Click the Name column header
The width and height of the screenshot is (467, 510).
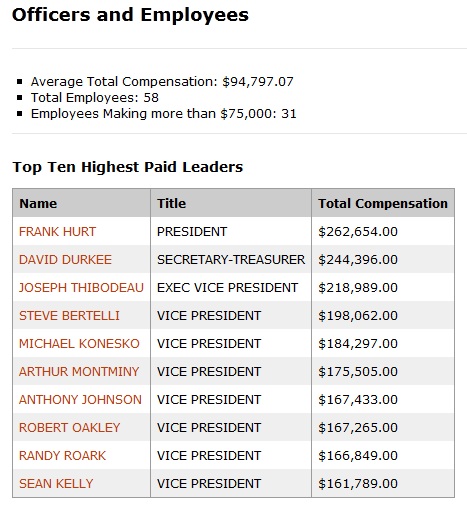[82, 203]
